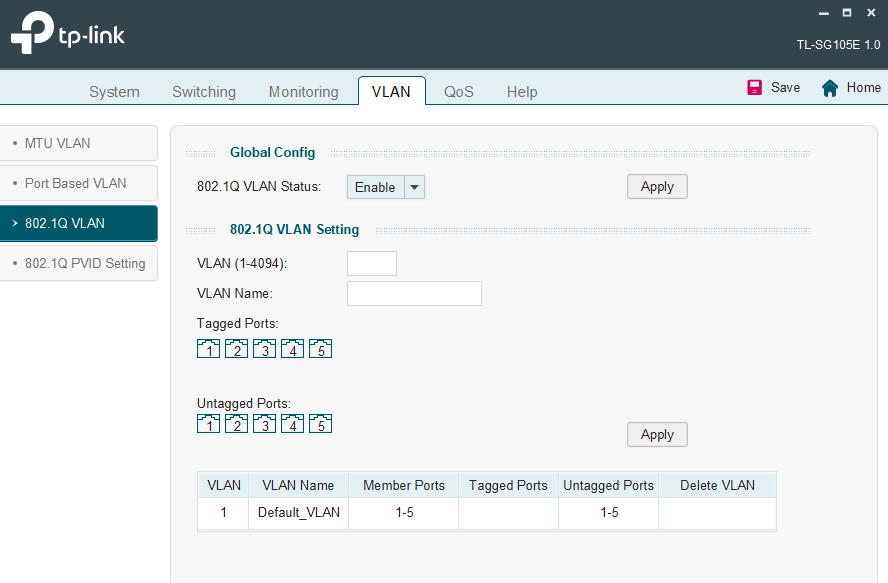The image size is (888, 583).
Task: Select port 1 icon under Tagged Ports
Action: 208,349
